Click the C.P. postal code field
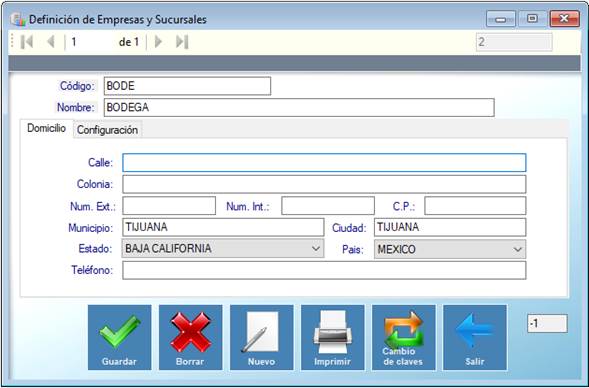Screen dimensions: 589x388 click(475, 206)
